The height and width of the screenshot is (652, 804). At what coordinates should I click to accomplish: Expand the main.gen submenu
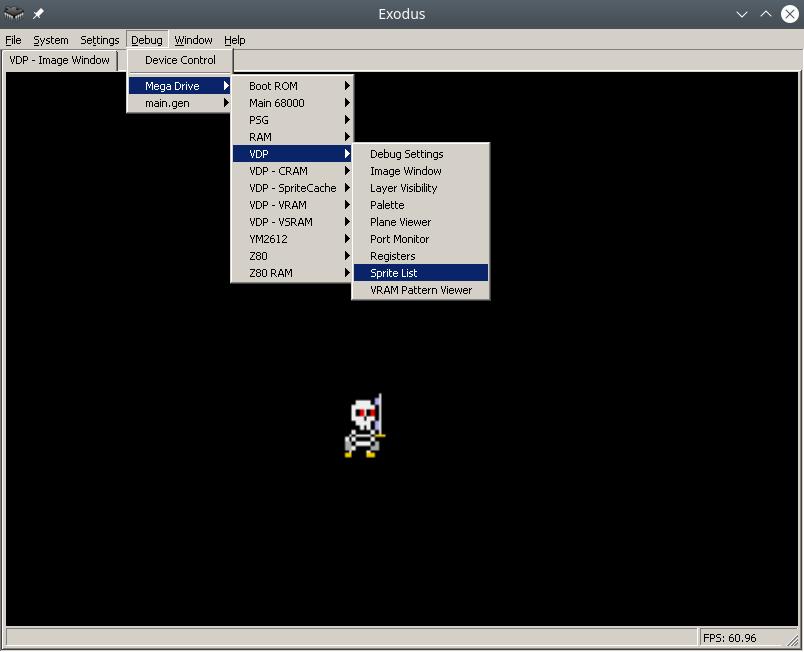coord(179,103)
